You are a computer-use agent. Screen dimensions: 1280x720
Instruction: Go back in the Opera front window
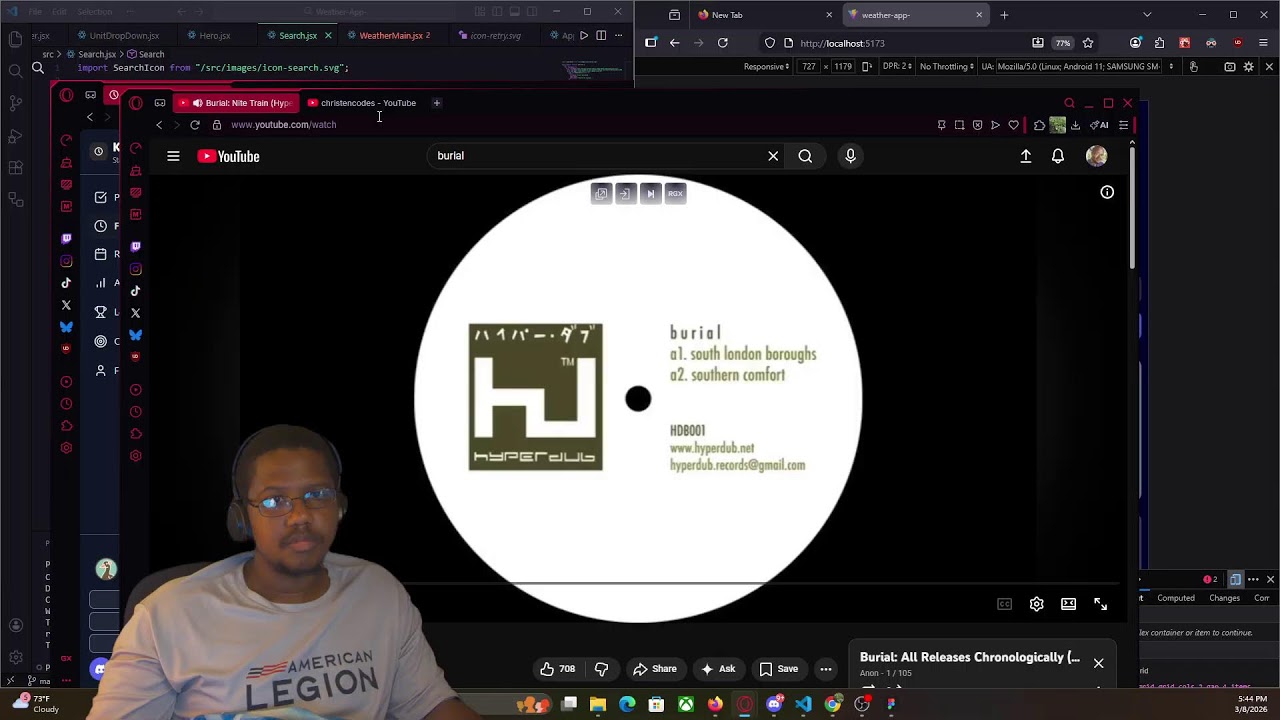pyautogui.click(x=158, y=125)
